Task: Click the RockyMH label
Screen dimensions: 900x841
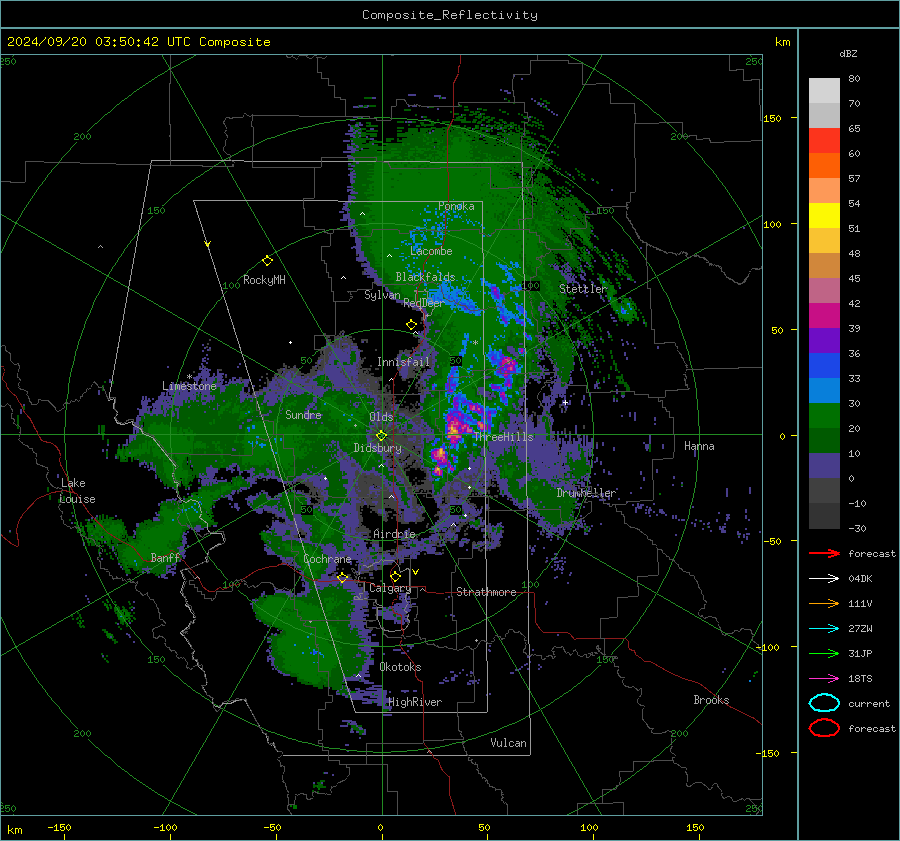Action: pyautogui.click(x=264, y=280)
